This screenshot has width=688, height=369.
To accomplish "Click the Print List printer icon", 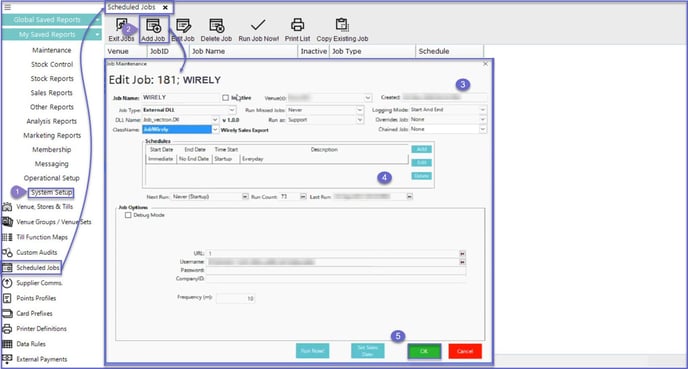I will (297, 25).
